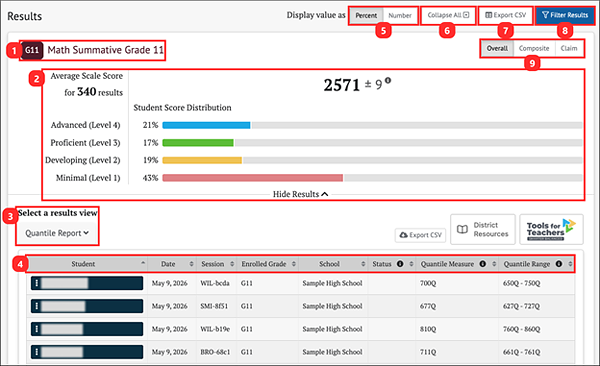Open the menu dots on the SMI-8f51 student row
This screenshot has height=366, width=600.
coord(37,306)
